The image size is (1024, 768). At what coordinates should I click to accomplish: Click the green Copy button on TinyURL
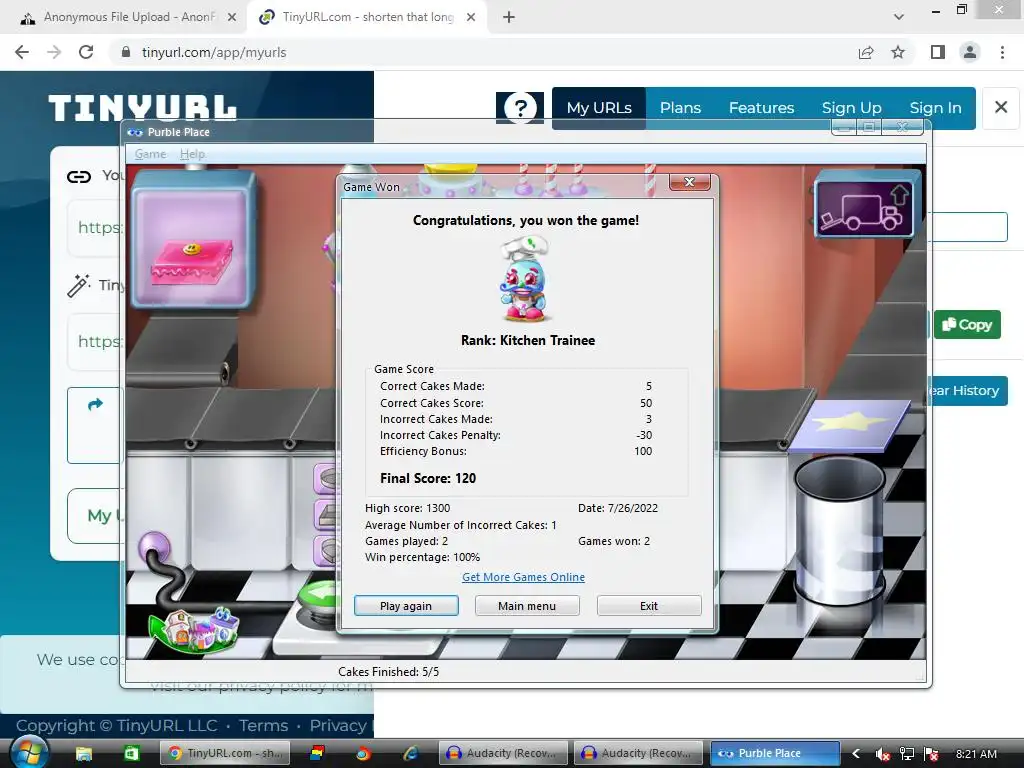click(967, 325)
